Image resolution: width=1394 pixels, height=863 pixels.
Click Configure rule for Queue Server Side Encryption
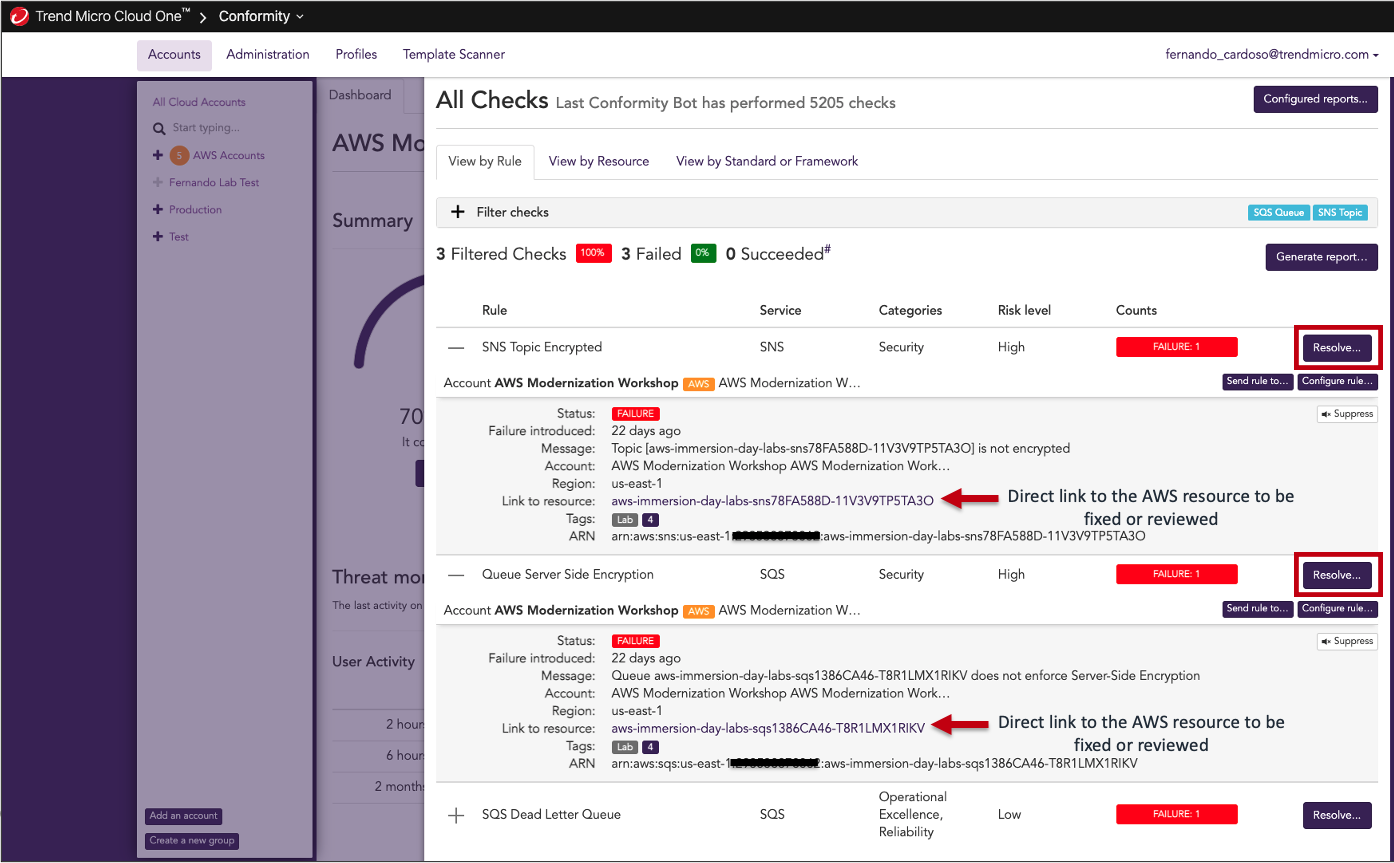point(1337,608)
